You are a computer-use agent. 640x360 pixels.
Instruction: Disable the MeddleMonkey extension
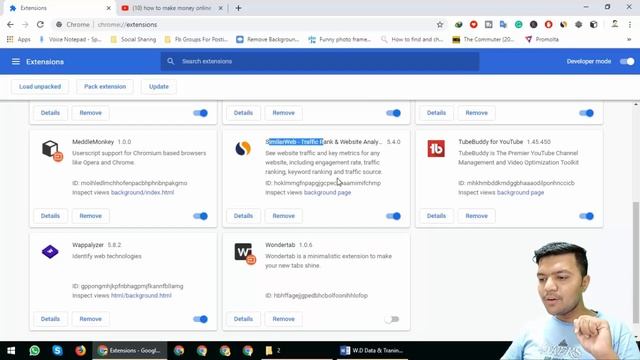200,216
